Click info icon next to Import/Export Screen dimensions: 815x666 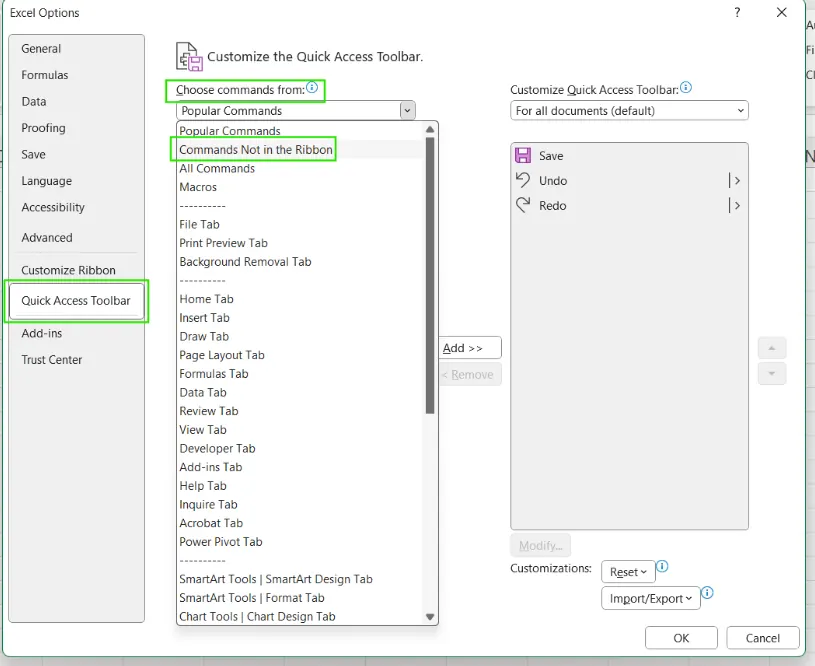point(708,593)
